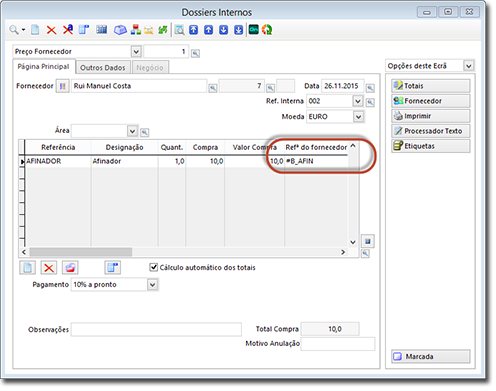Viewport: 496px width, 391px height.
Task: Open the Pagamento dropdown
Action: coord(152,285)
